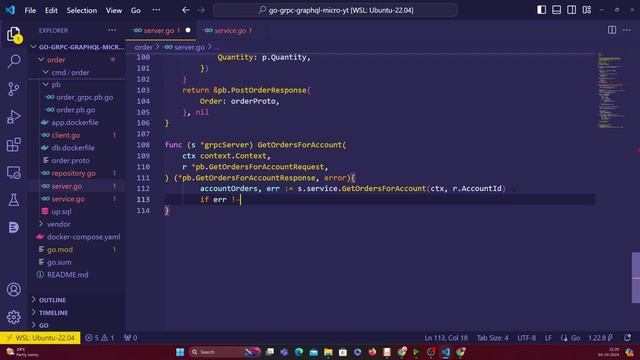This screenshot has width=640, height=360.
Task: Toggle the secondary side bar layout
Action: click(571, 10)
